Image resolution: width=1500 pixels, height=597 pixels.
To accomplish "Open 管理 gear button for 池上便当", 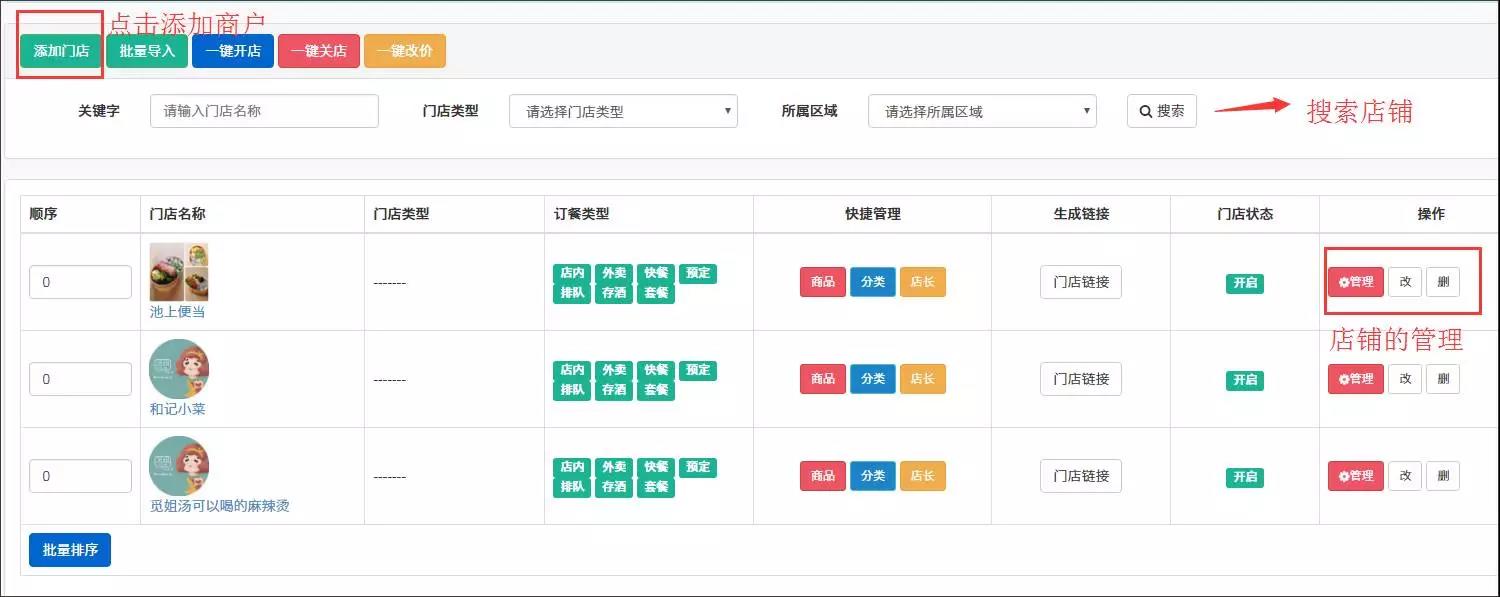I will pyautogui.click(x=1355, y=282).
